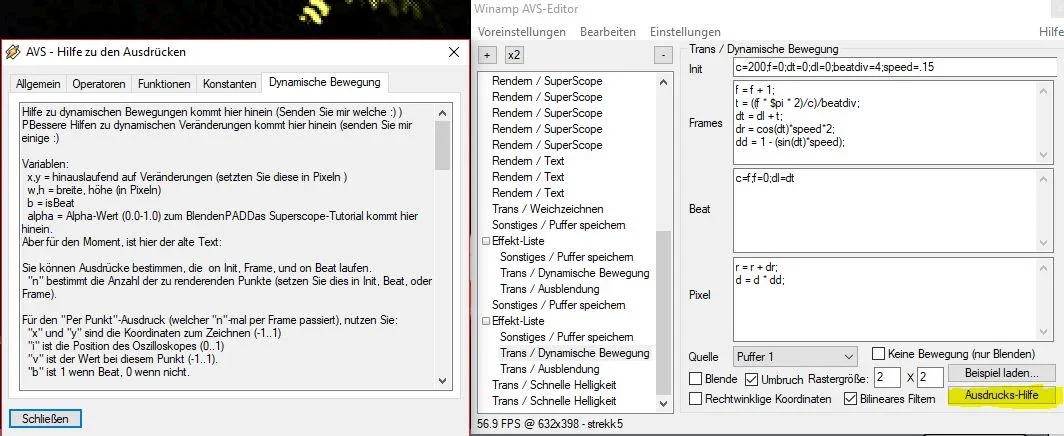
Task: Open the Voreinstellungen menu
Action: tap(522, 32)
